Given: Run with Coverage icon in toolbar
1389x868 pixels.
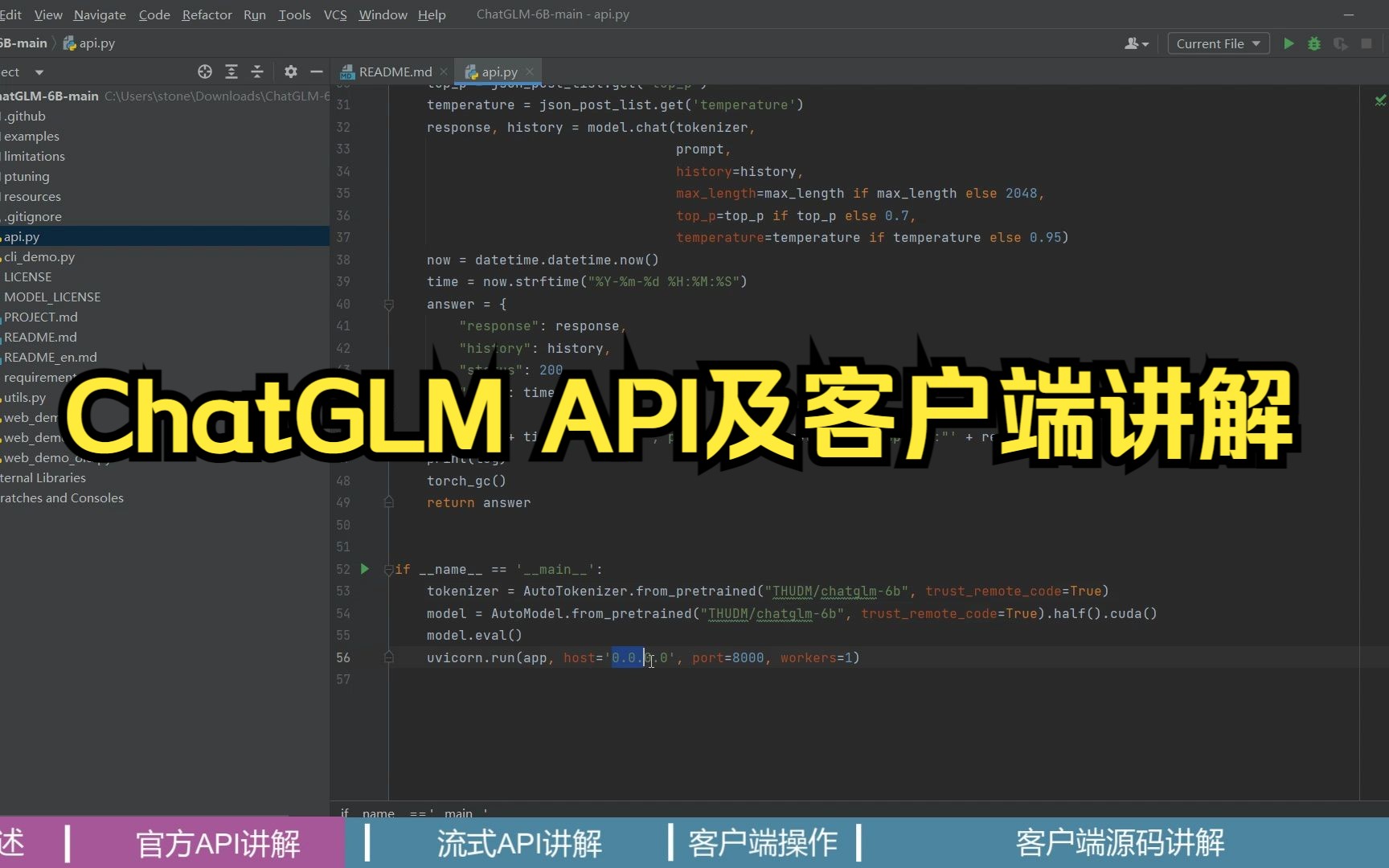Looking at the screenshot, I should pyautogui.click(x=1340, y=43).
